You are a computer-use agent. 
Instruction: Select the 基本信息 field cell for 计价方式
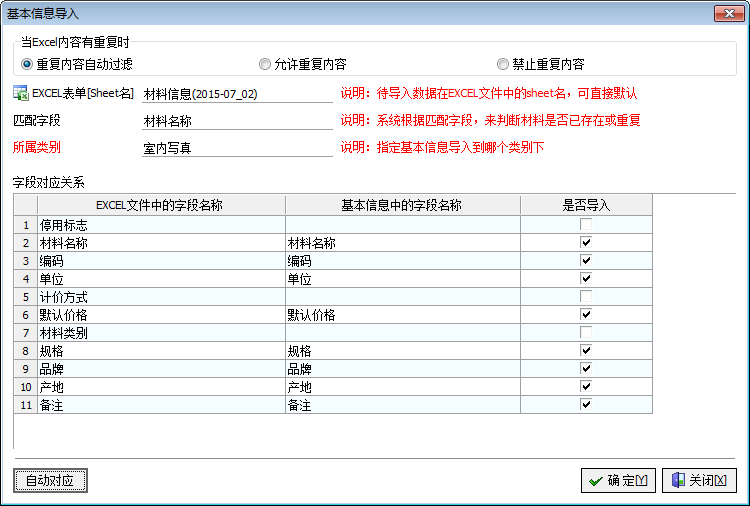[x=402, y=297]
